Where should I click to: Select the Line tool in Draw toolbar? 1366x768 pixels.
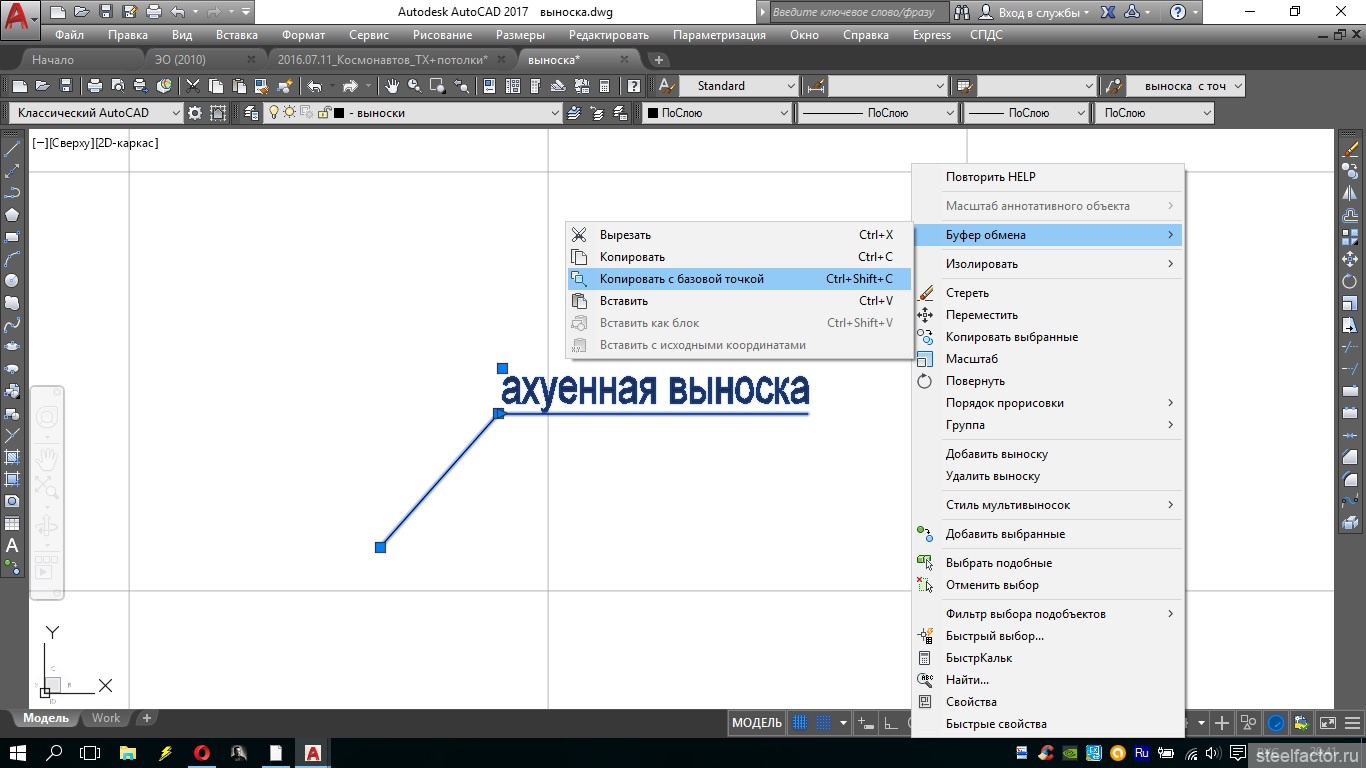click(13, 149)
